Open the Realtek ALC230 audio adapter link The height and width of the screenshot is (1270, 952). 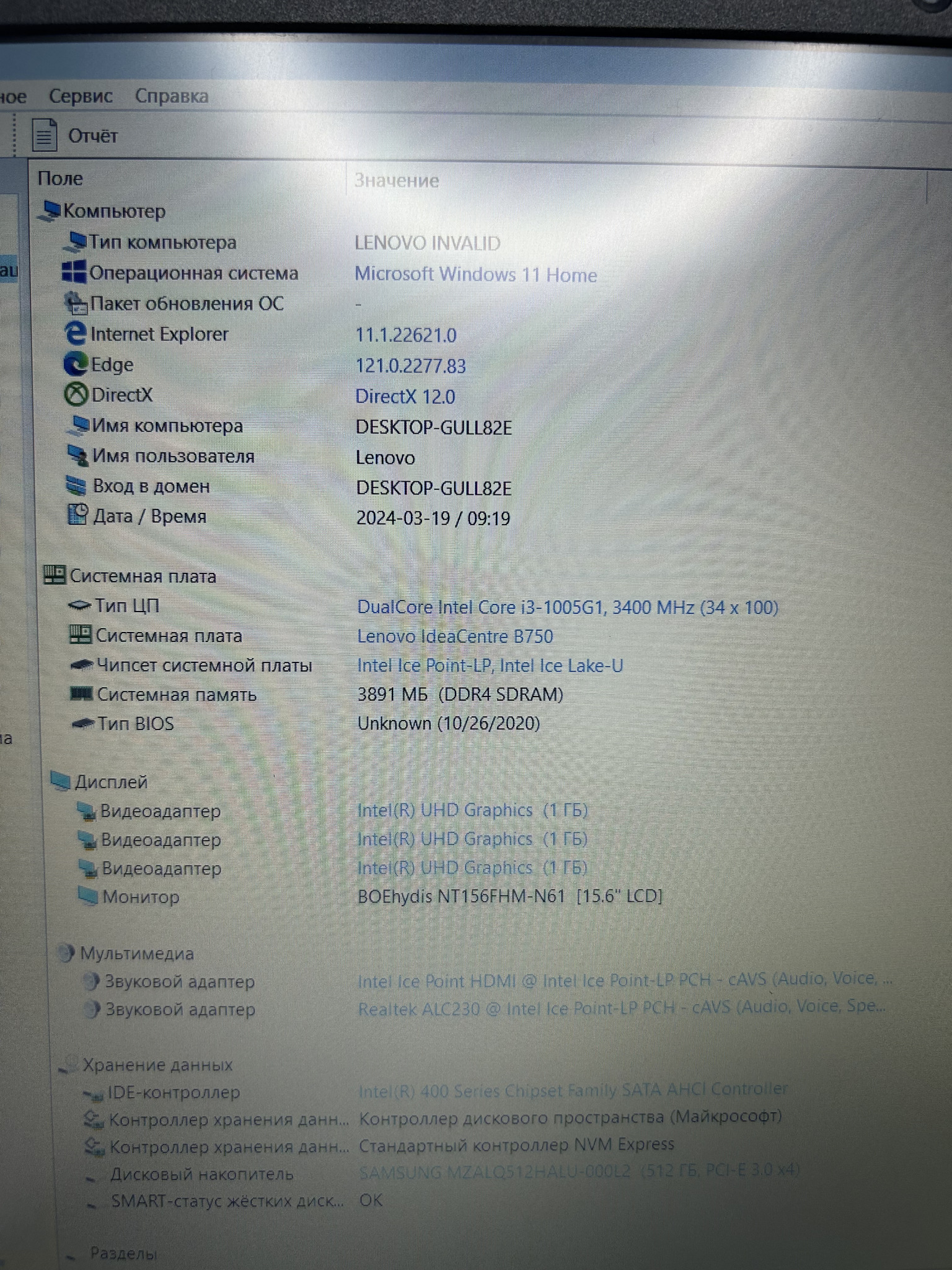coord(622,1008)
